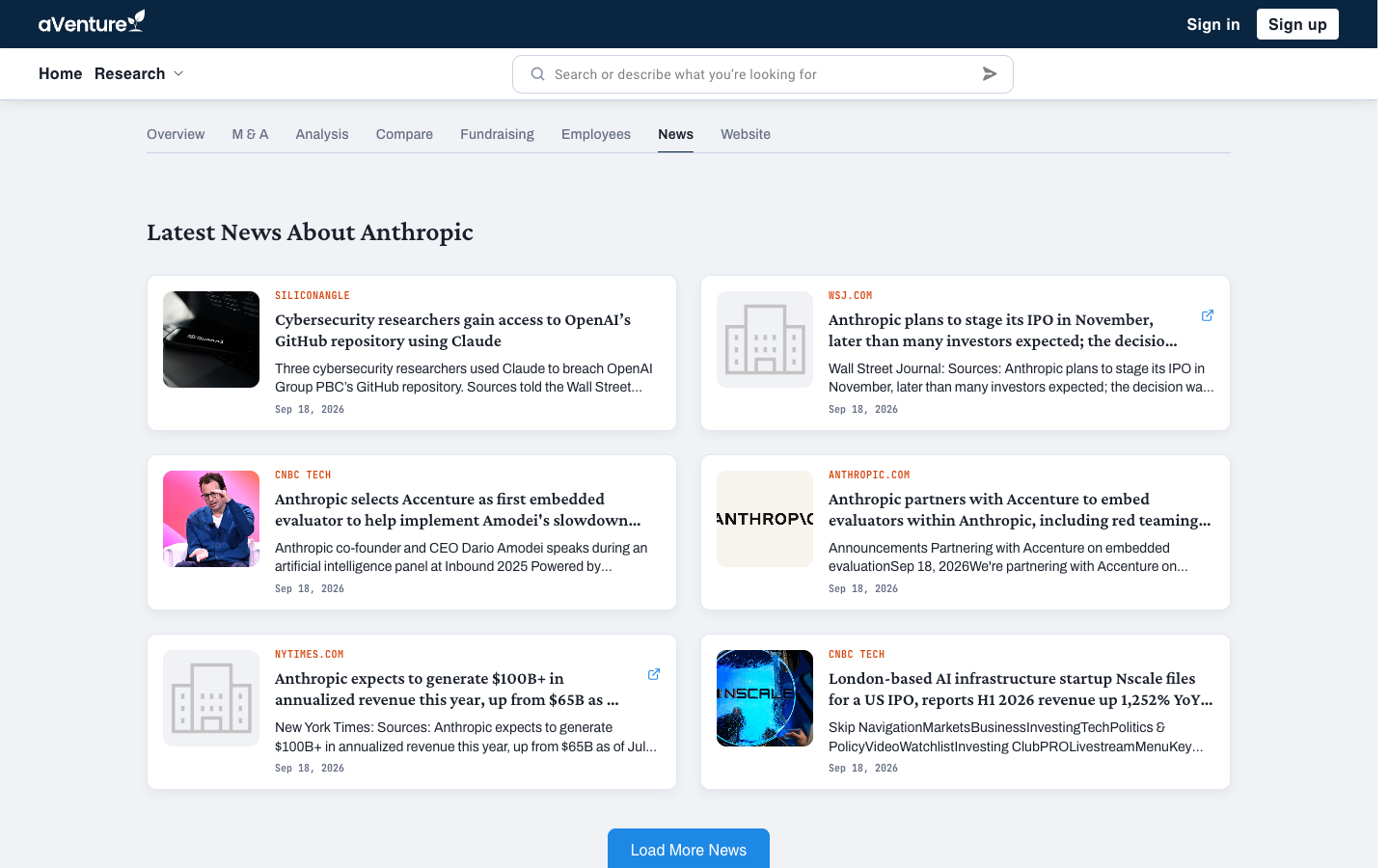Select the Compare tab
The height and width of the screenshot is (868, 1389).
click(x=404, y=134)
